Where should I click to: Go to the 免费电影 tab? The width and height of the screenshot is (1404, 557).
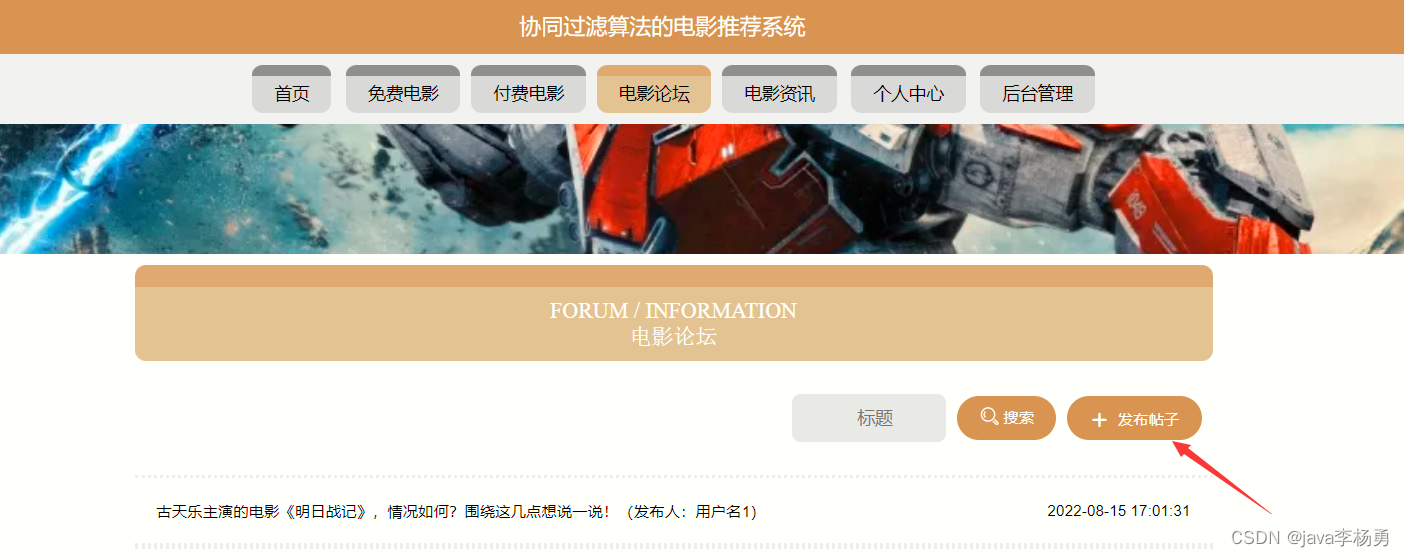[403, 89]
